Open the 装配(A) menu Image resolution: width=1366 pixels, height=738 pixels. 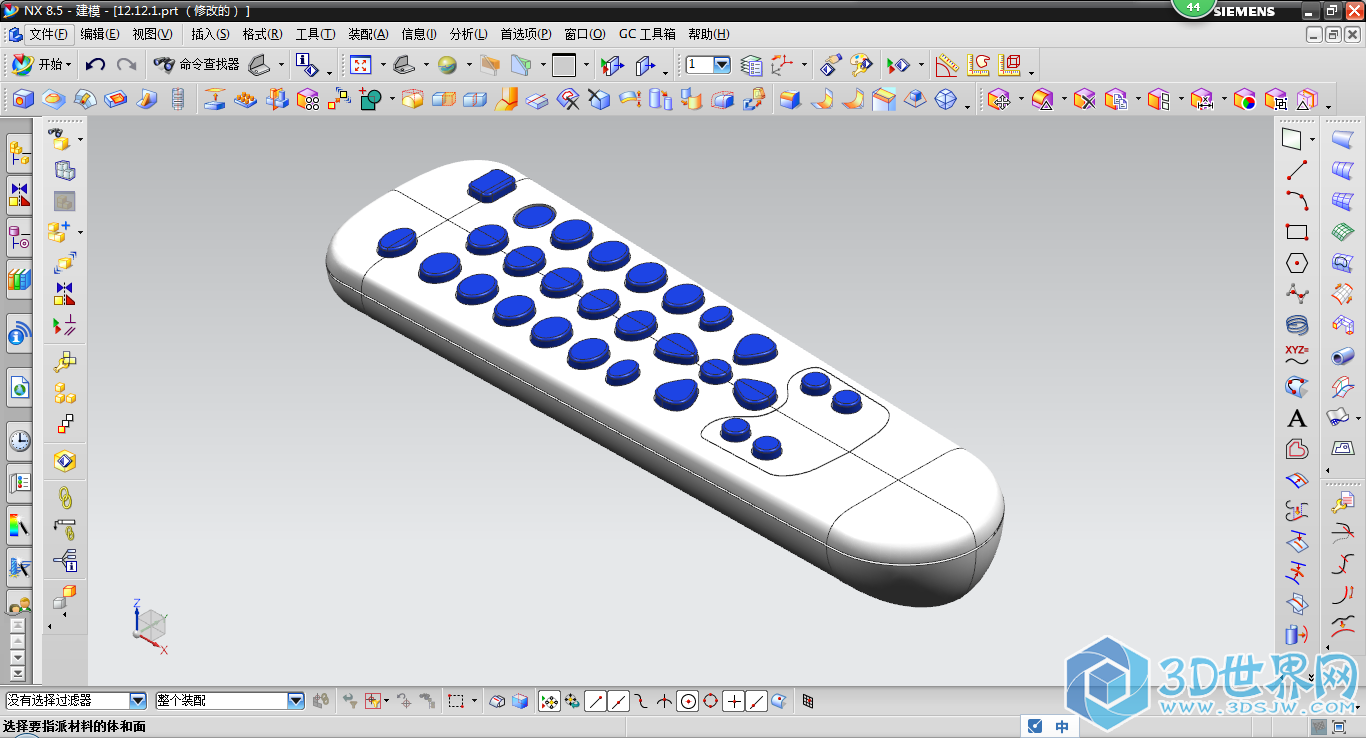pyautogui.click(x=368, y=34)
